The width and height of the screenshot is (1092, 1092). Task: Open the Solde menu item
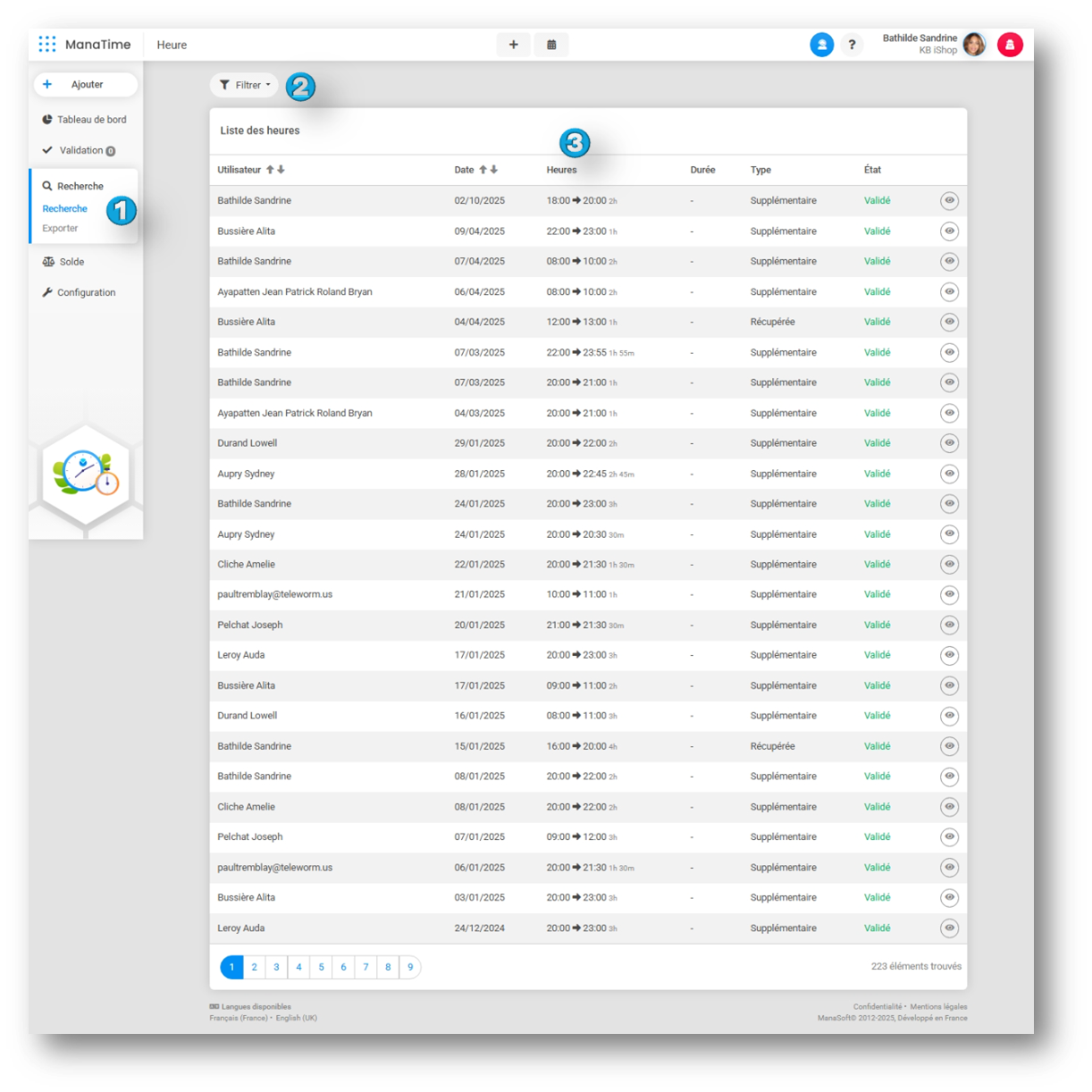pos(71,262)
